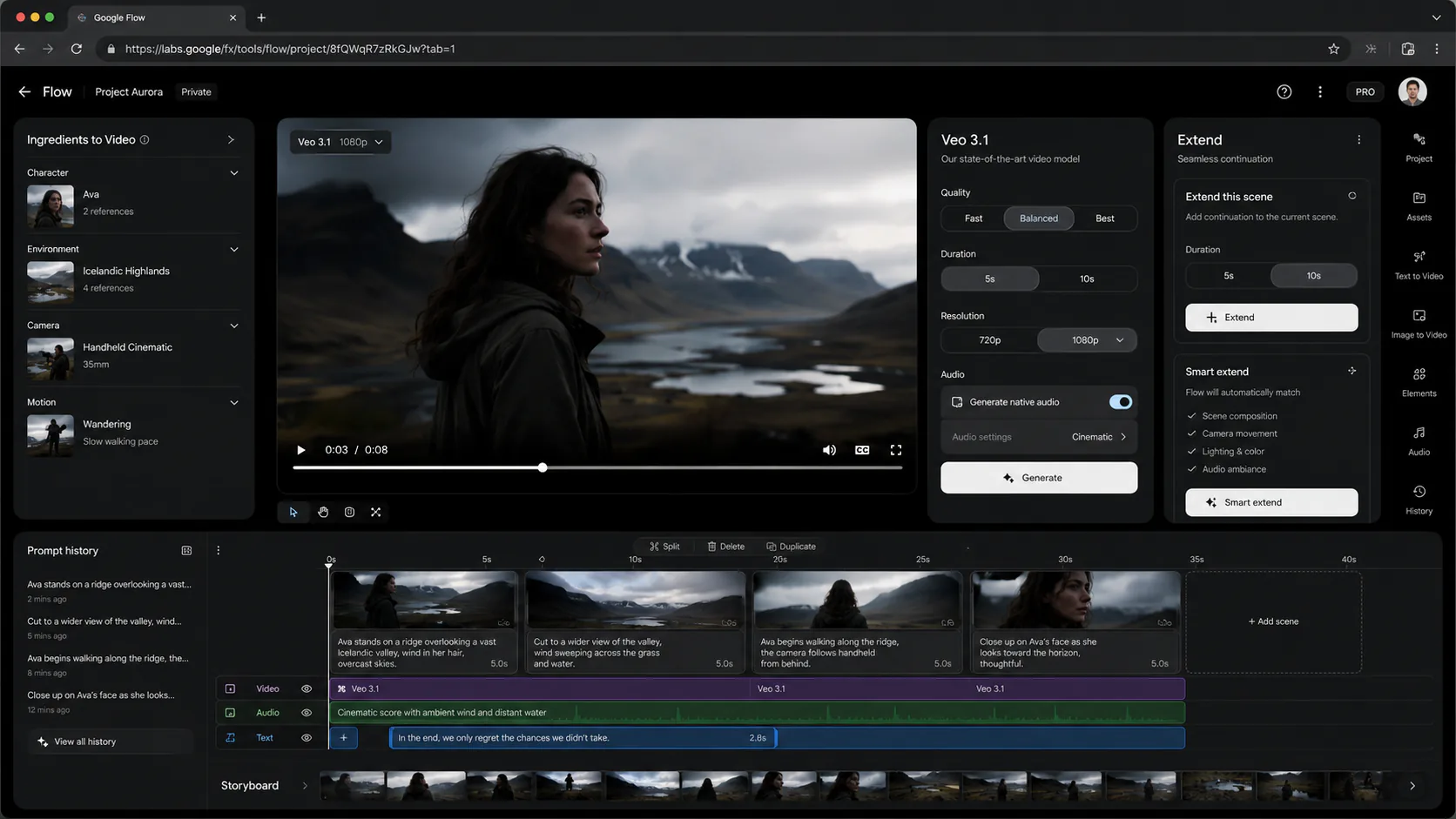Image resolution: width=1456 pixels, height=819 pixels.
Task: Select the Close up on Ava's face clip
Action: point(1075,622)
